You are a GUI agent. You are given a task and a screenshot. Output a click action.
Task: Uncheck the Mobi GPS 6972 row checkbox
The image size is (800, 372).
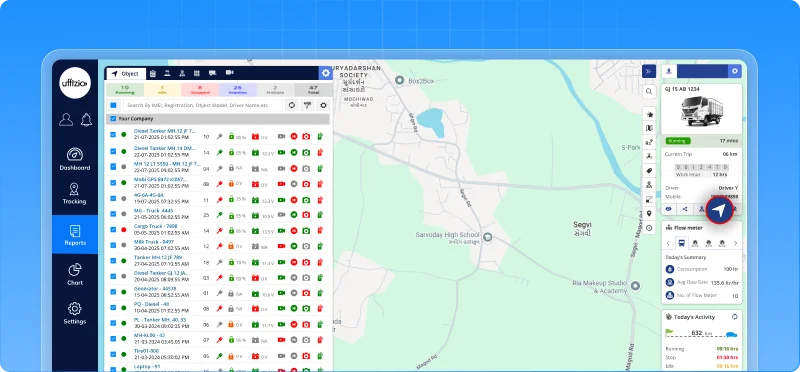pos(113,182)
